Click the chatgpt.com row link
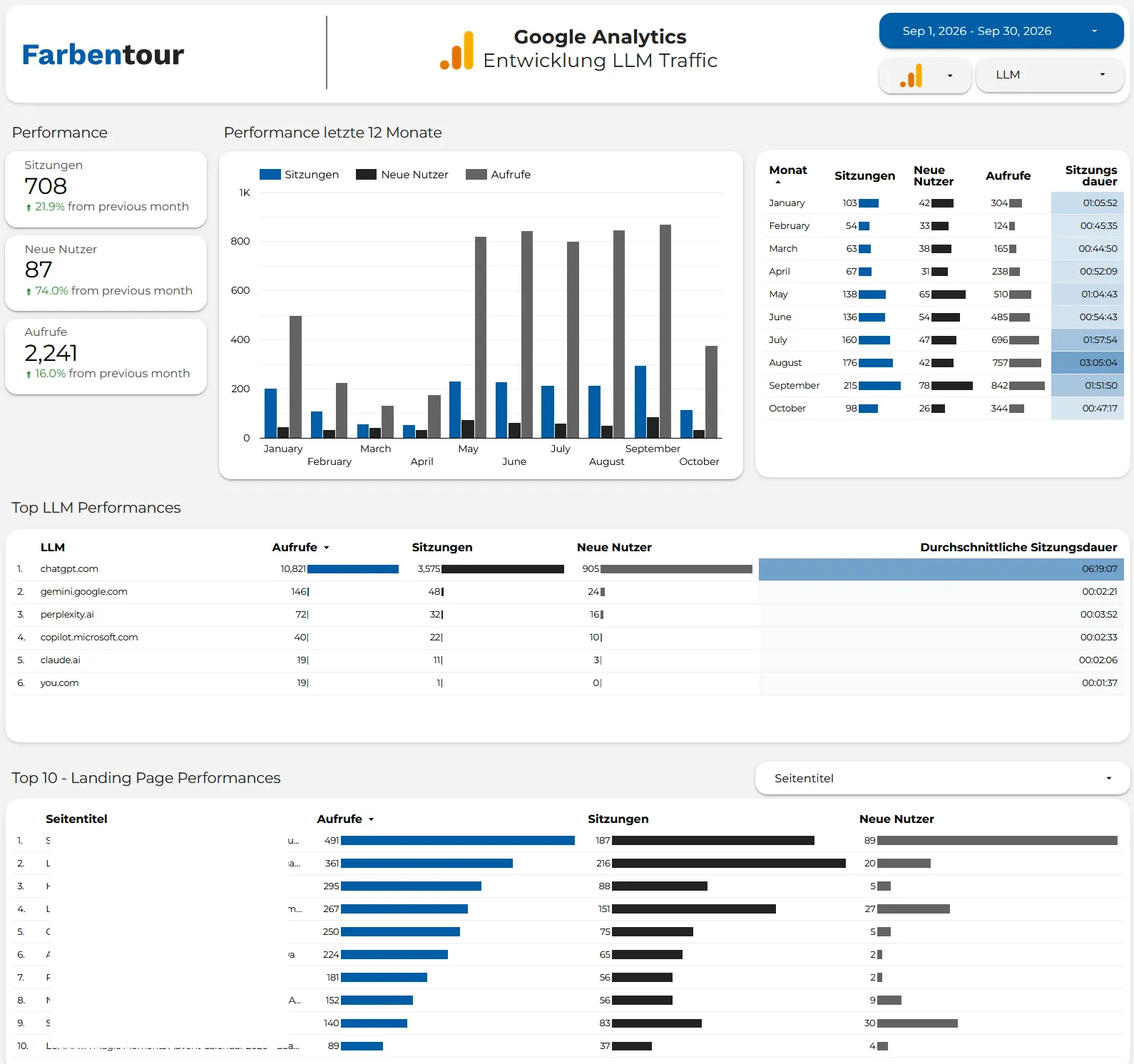 [x=69, y=569]
